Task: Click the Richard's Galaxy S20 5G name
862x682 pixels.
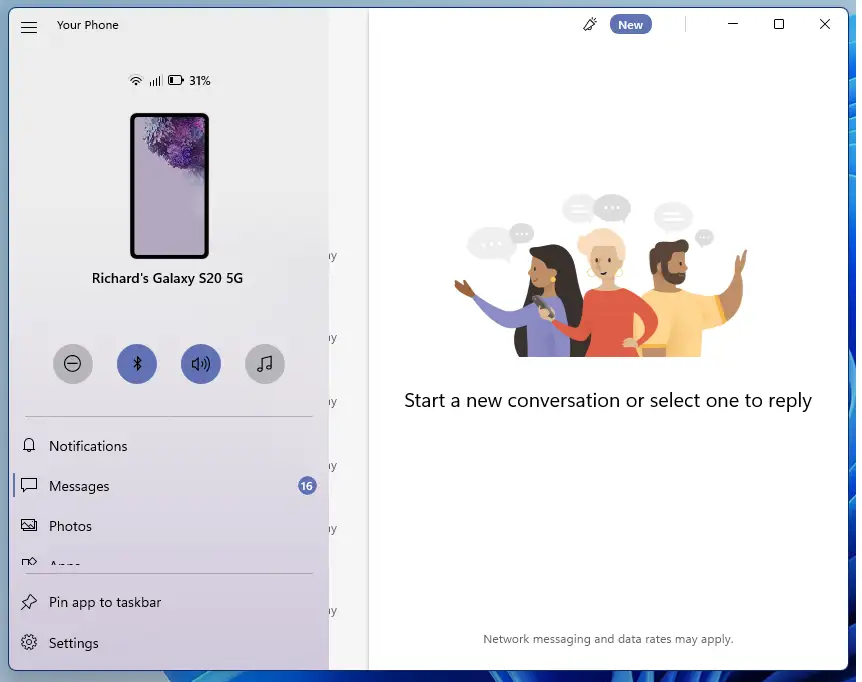Action: [x=167, y=278]
